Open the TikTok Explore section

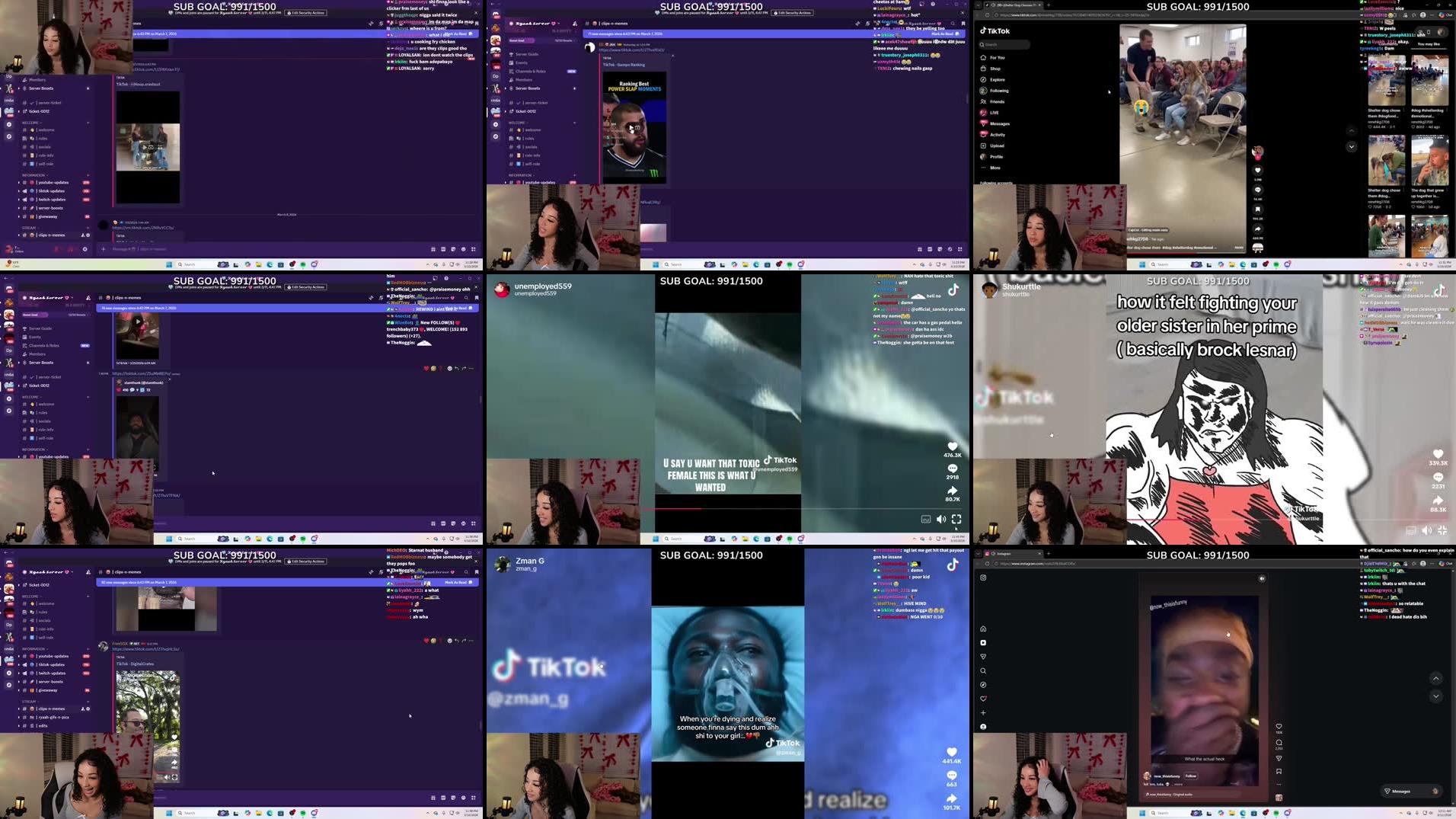click(x=997, y=80)
